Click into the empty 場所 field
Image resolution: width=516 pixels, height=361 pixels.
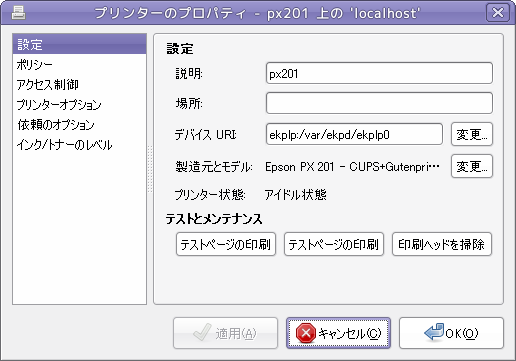[x=379, y=103]
